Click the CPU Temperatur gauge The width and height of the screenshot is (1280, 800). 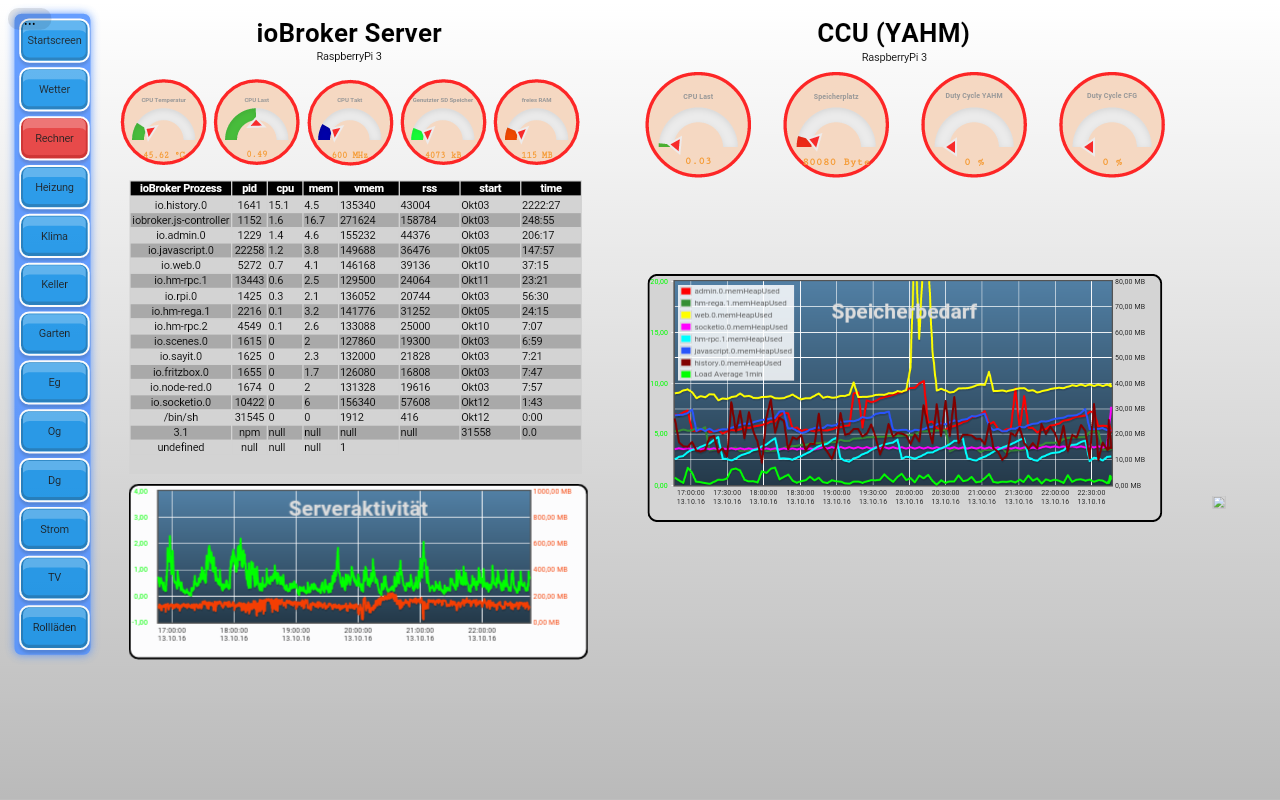coord(164,122)
